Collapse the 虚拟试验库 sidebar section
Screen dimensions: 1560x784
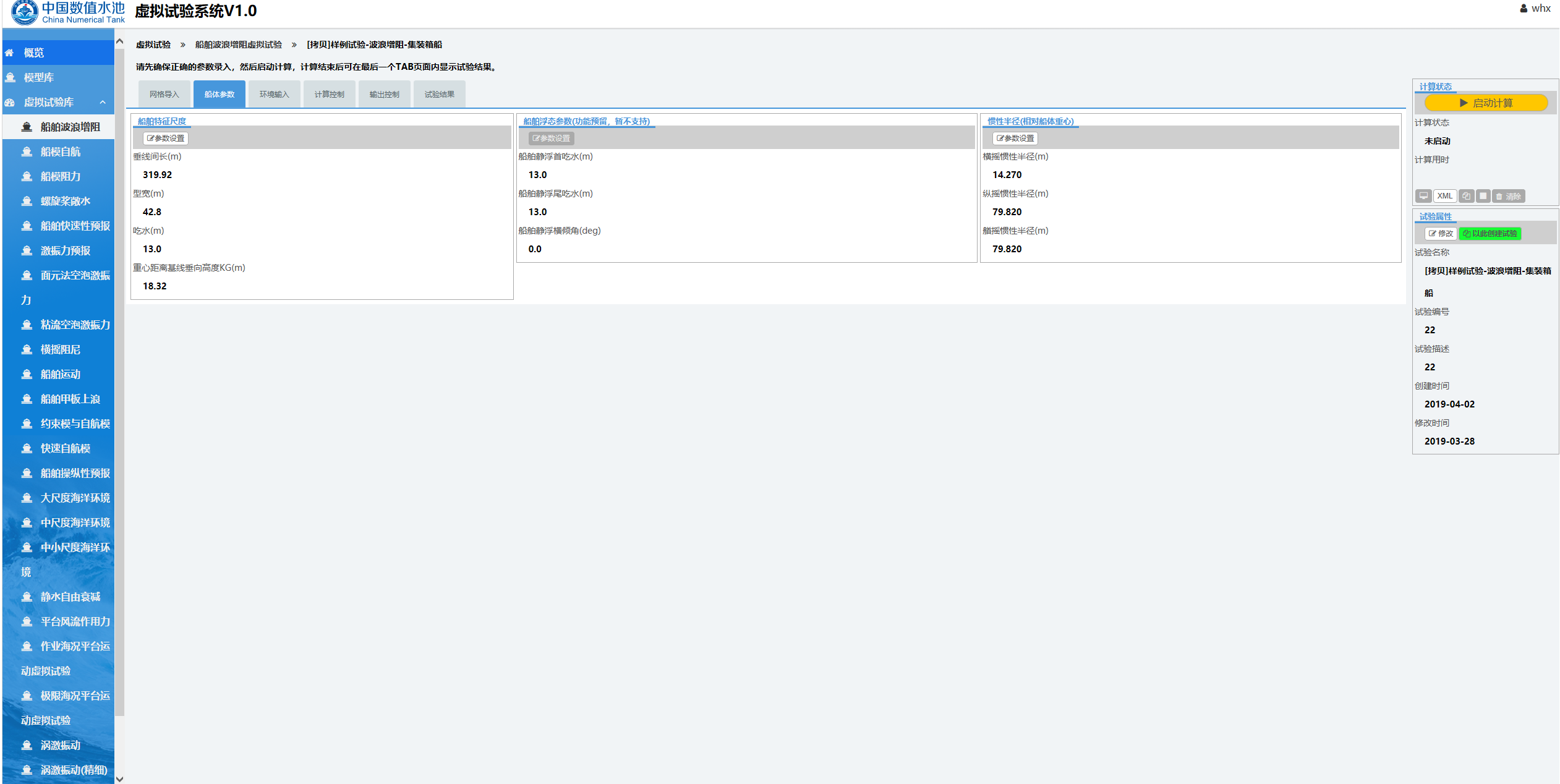pyautogui.click(x=103, y=102)
